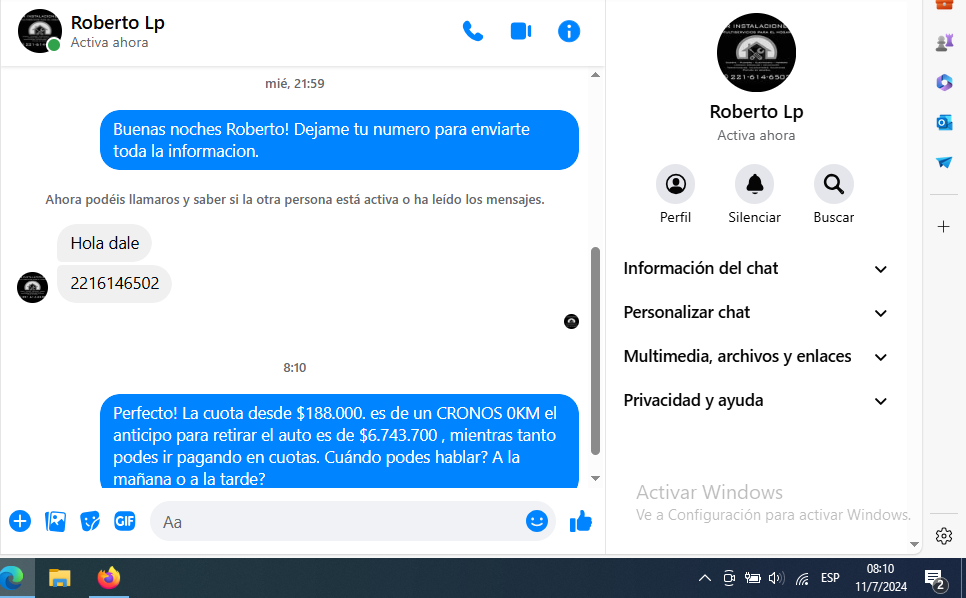
Task: Start a video call in chat header
Action: coord(521,31)
